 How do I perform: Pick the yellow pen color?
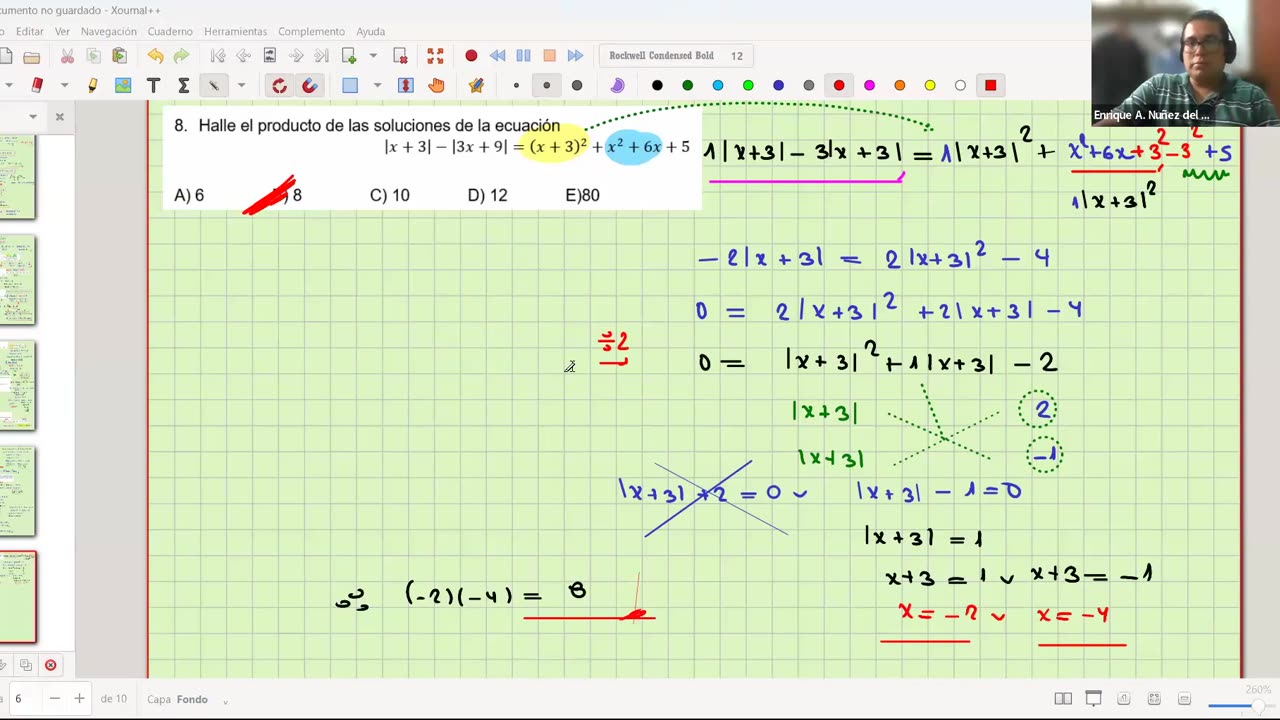[930, 86]
